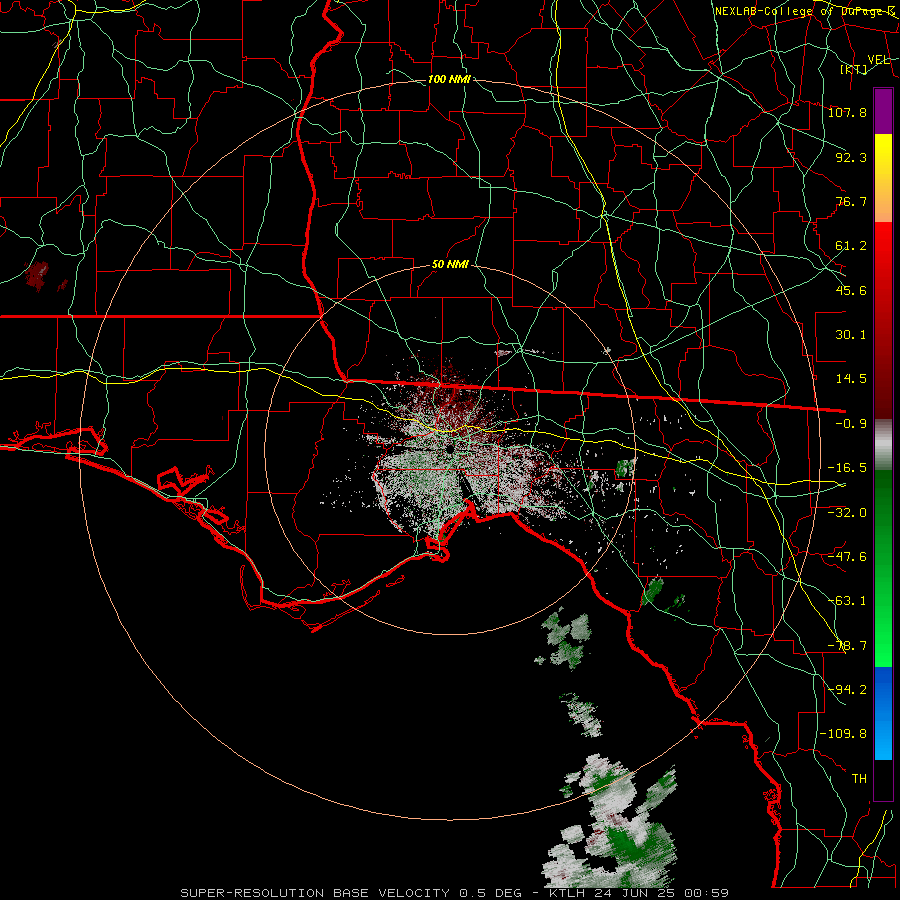The image size is (900, 900).
Task: Click the red segment of the color bar
Action: (x=883, y=320)
